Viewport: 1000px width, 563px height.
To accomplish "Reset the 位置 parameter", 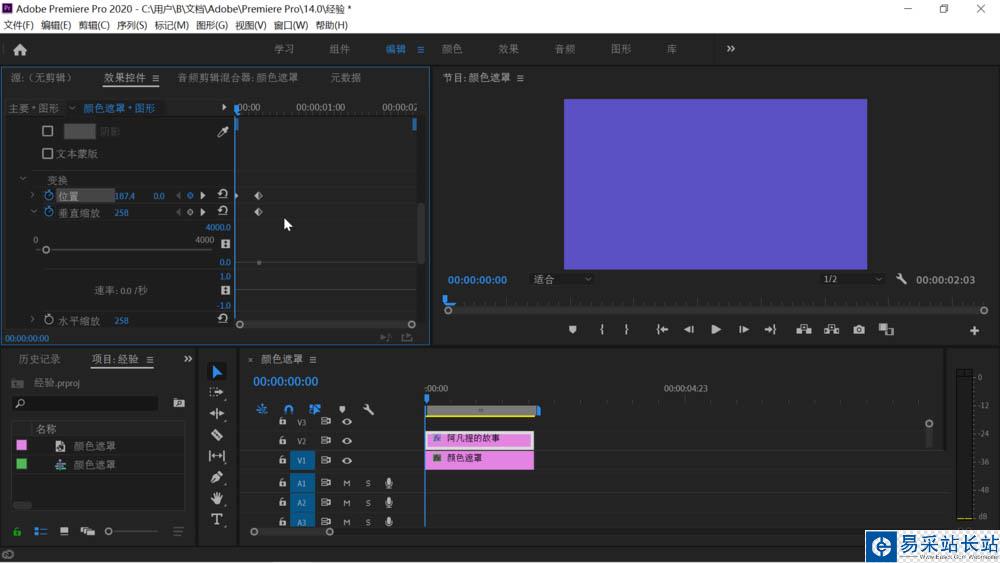I will click(x=223, y=194).
